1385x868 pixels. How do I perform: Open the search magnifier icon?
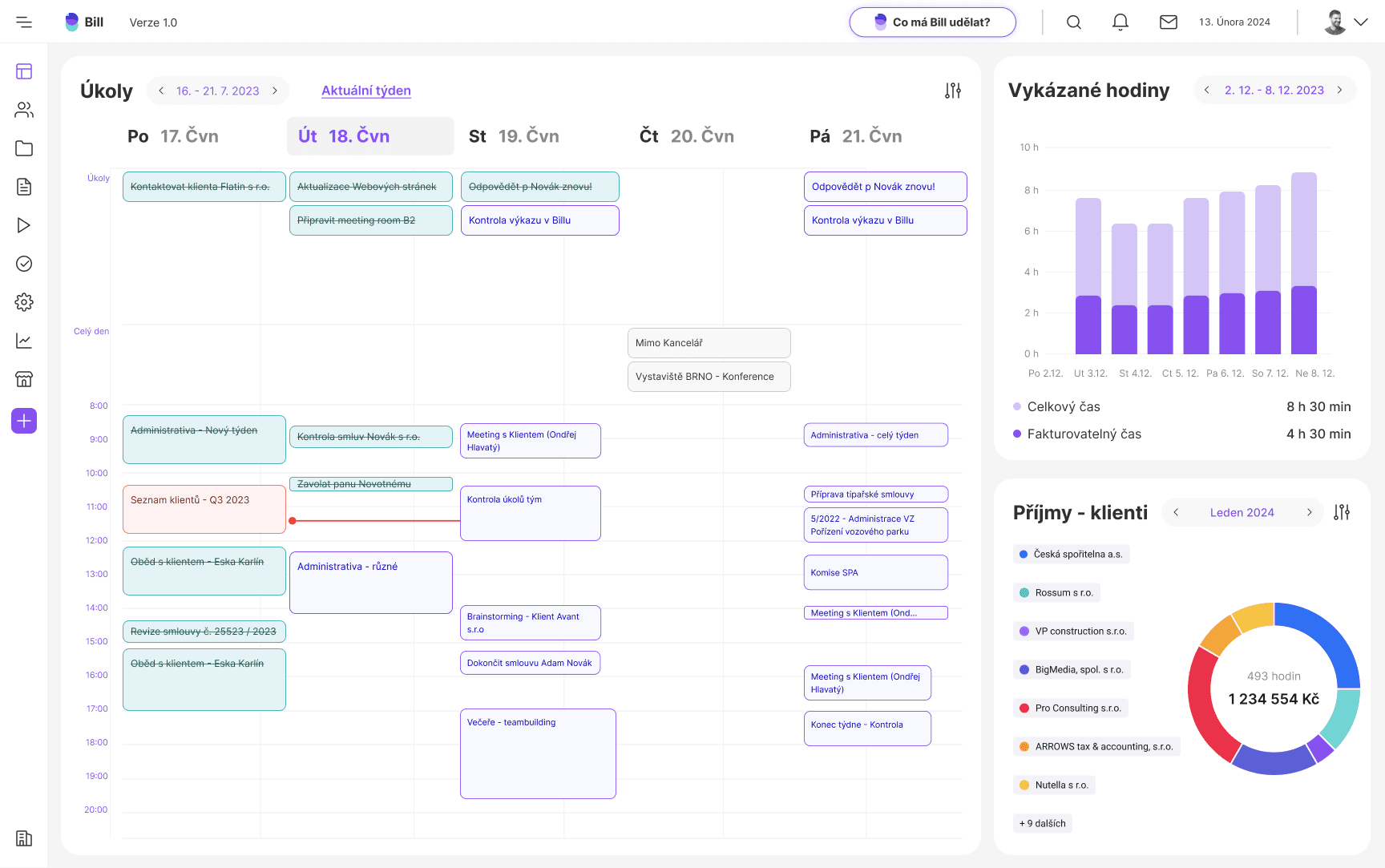pyautogui.click(x=1074, y=22)
